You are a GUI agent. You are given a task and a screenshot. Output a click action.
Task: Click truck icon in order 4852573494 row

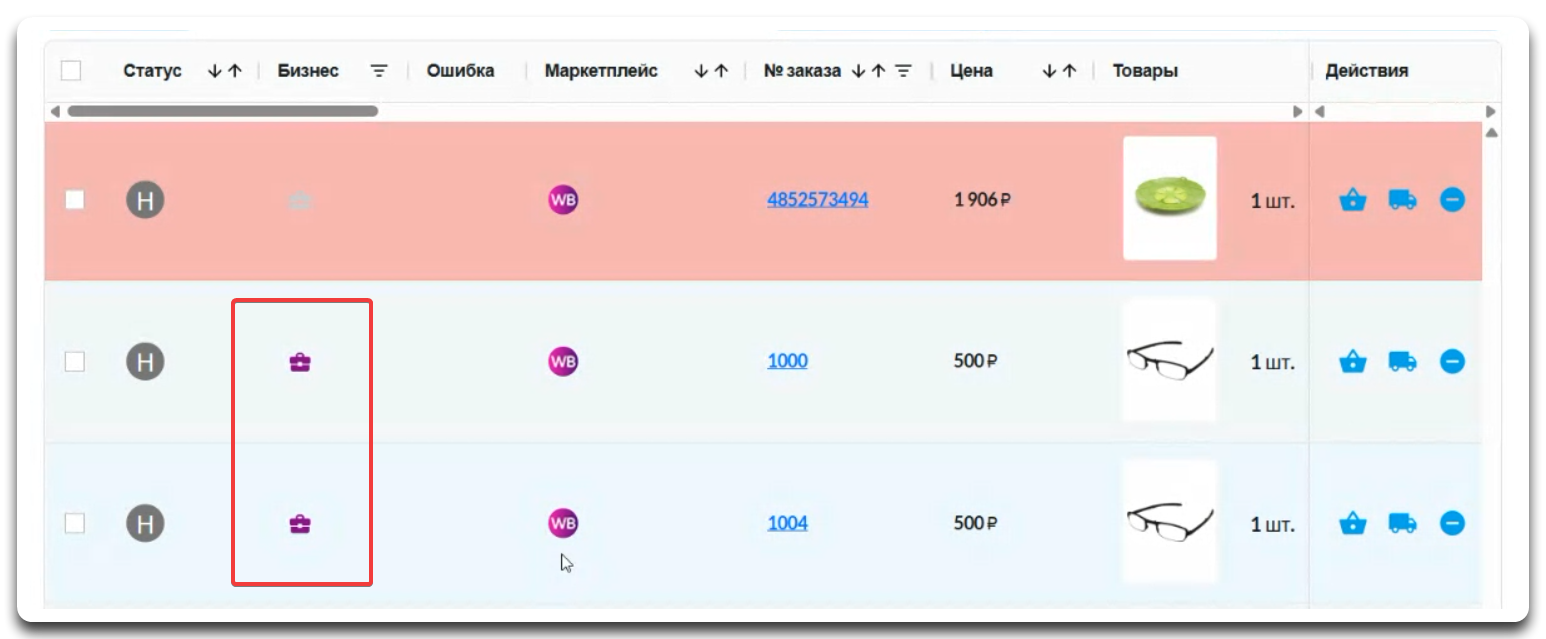pos(1402,200)
